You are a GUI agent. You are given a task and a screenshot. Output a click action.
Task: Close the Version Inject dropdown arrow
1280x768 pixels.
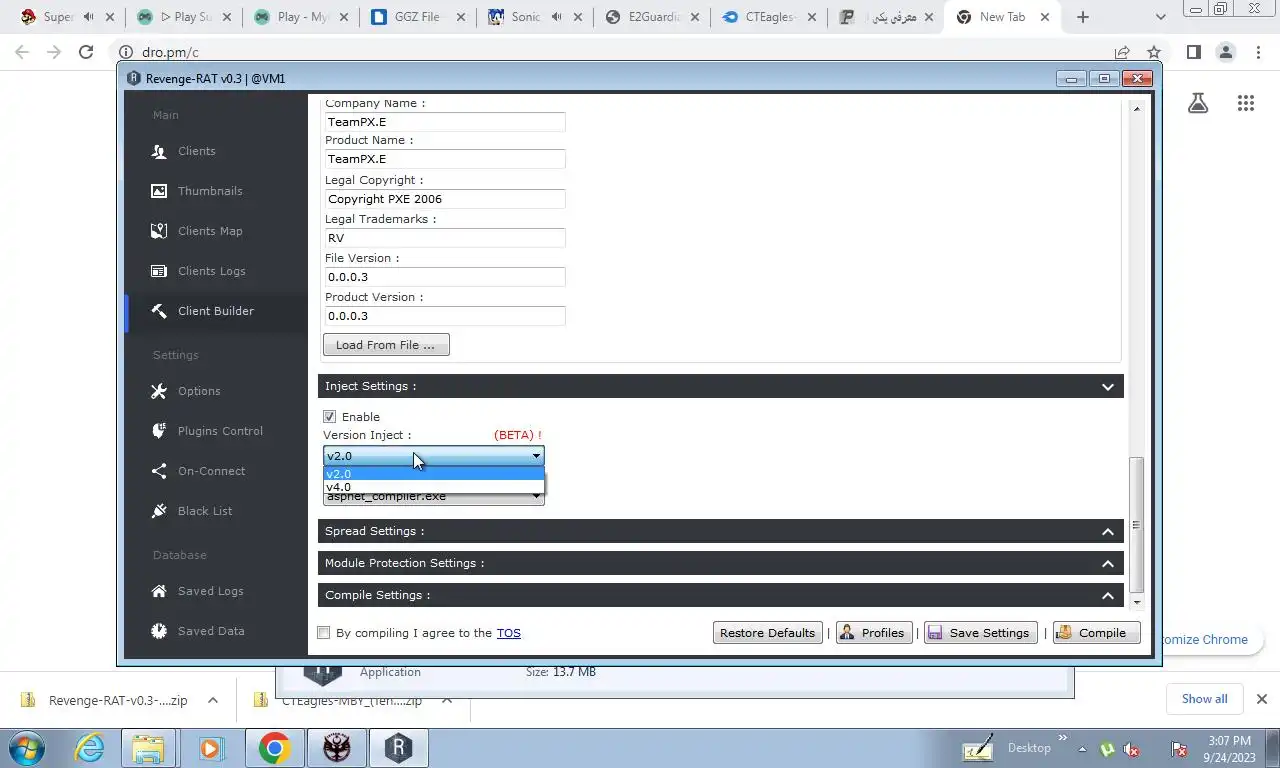(536, 456)
